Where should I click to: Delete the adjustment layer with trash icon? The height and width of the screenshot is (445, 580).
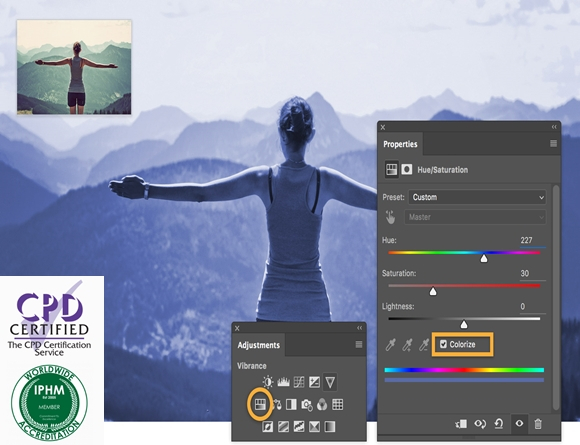(x=538, y=424)
